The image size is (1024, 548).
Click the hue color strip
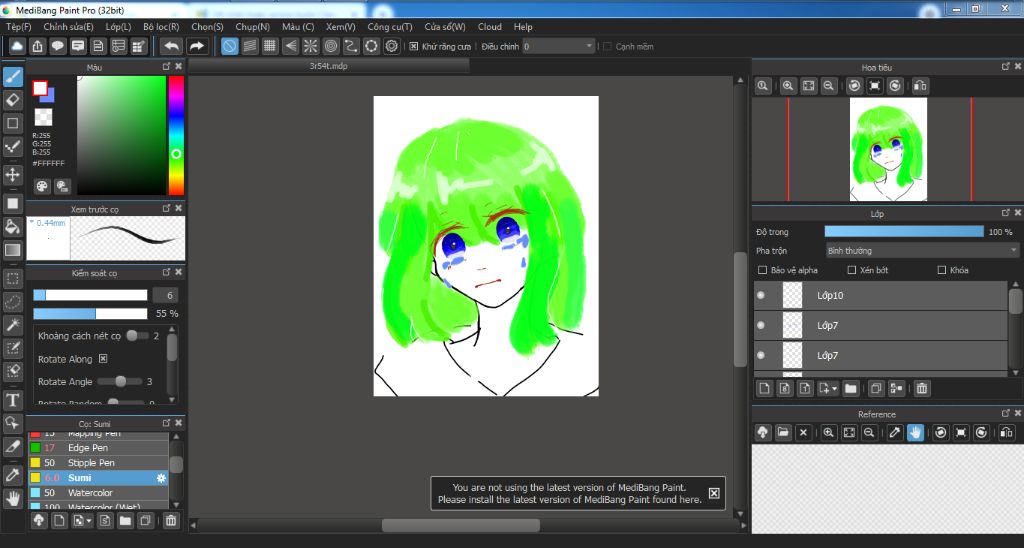point(176,135)
